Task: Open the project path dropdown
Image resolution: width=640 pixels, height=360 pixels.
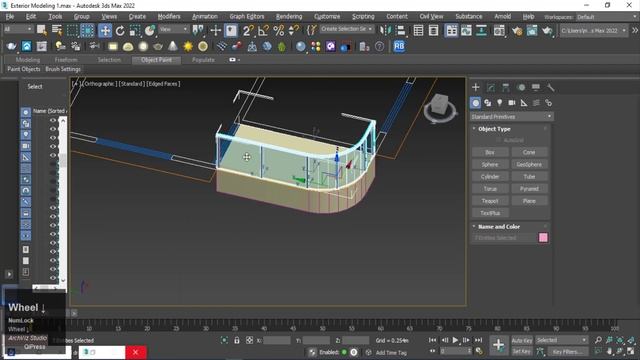Action: click(x=593, y=31)
